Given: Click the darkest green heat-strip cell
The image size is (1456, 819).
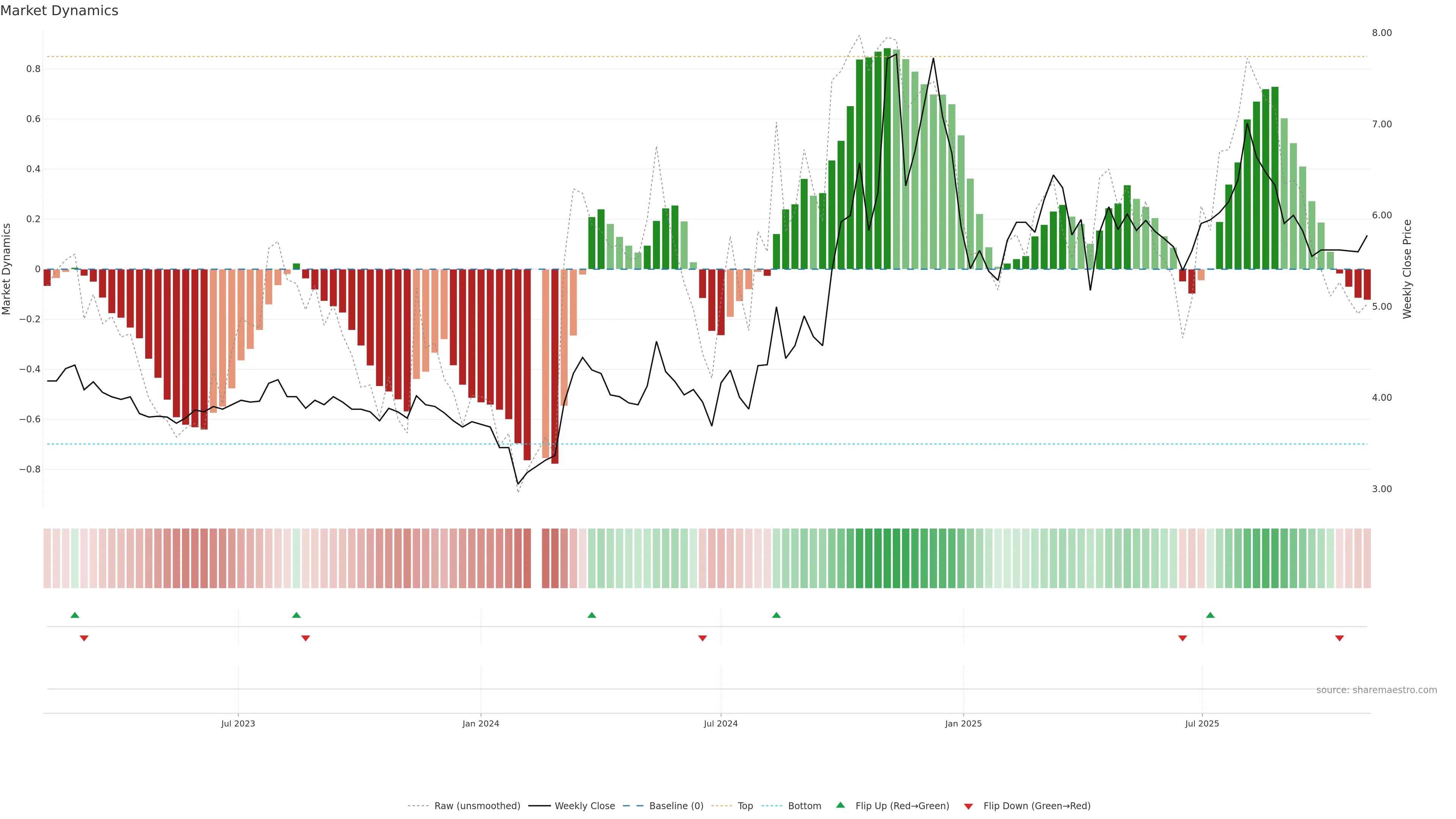Looking at the screenshot, I should pos(887,559).
